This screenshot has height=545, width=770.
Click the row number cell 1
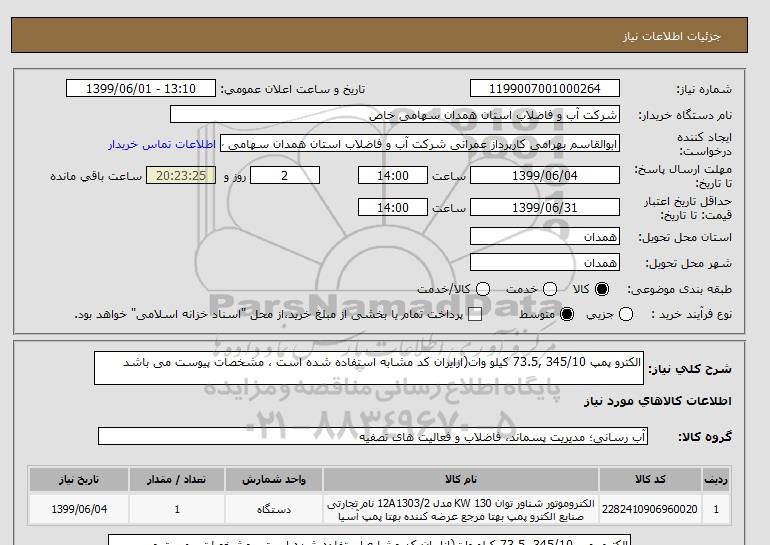[716, 509]
